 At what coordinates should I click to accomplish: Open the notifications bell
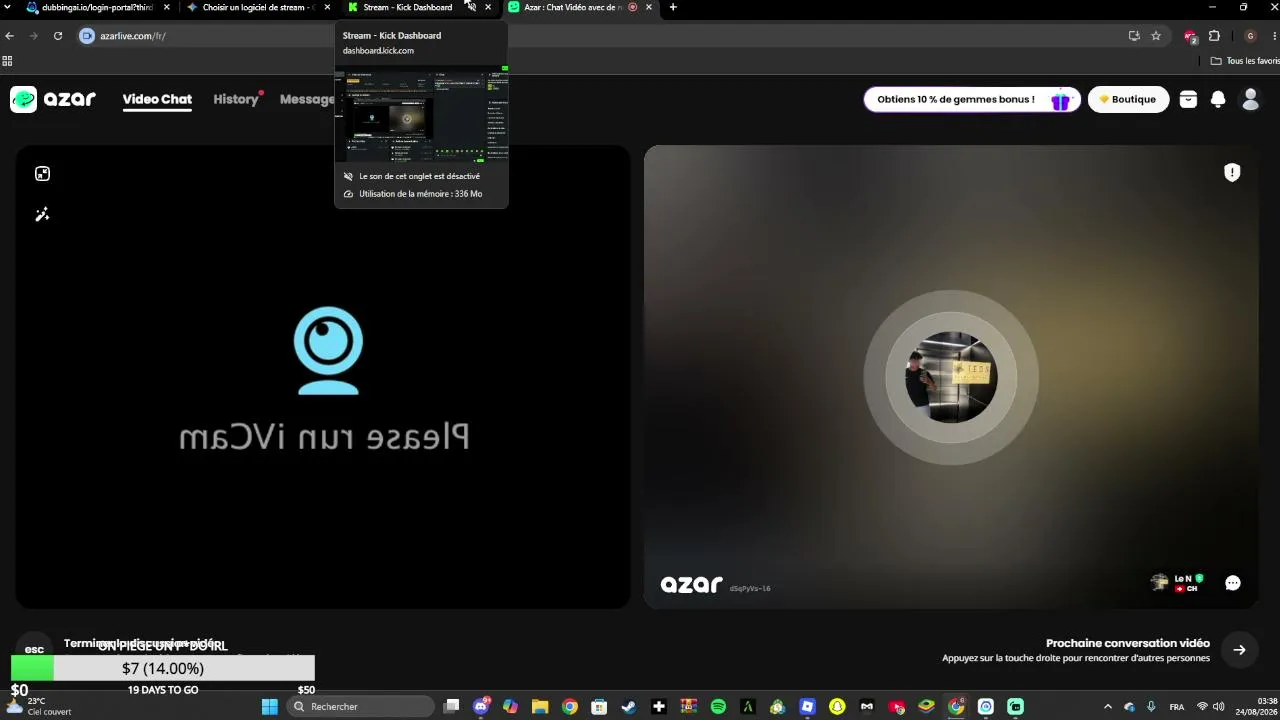(x=1218, y=99)
